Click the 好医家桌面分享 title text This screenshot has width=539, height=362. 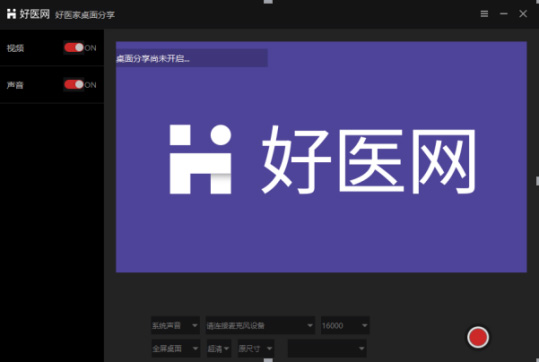85,15
